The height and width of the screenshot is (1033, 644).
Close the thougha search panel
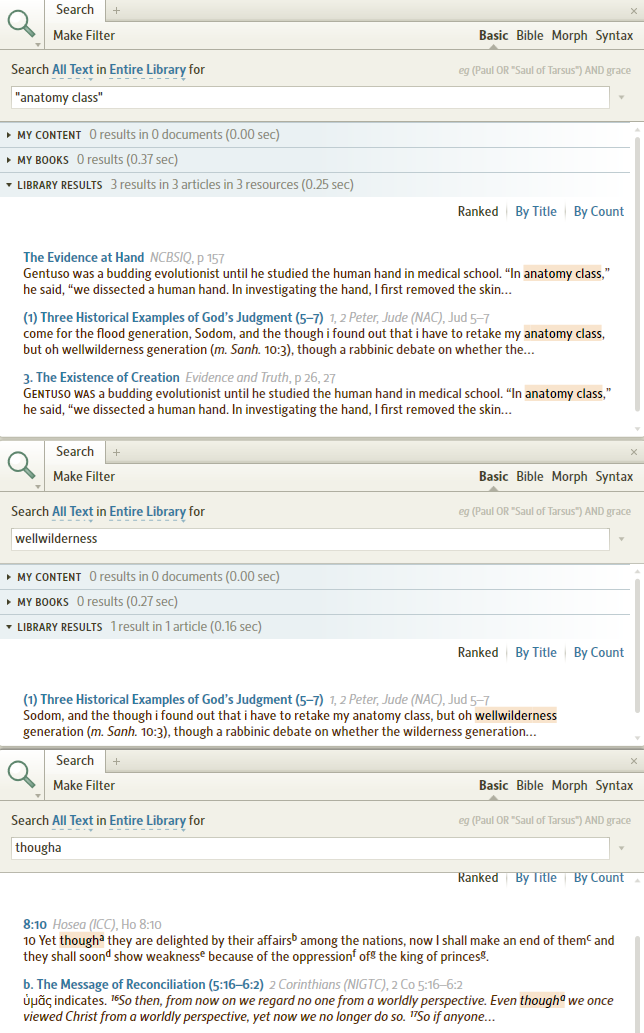click(x=633, y=761)
